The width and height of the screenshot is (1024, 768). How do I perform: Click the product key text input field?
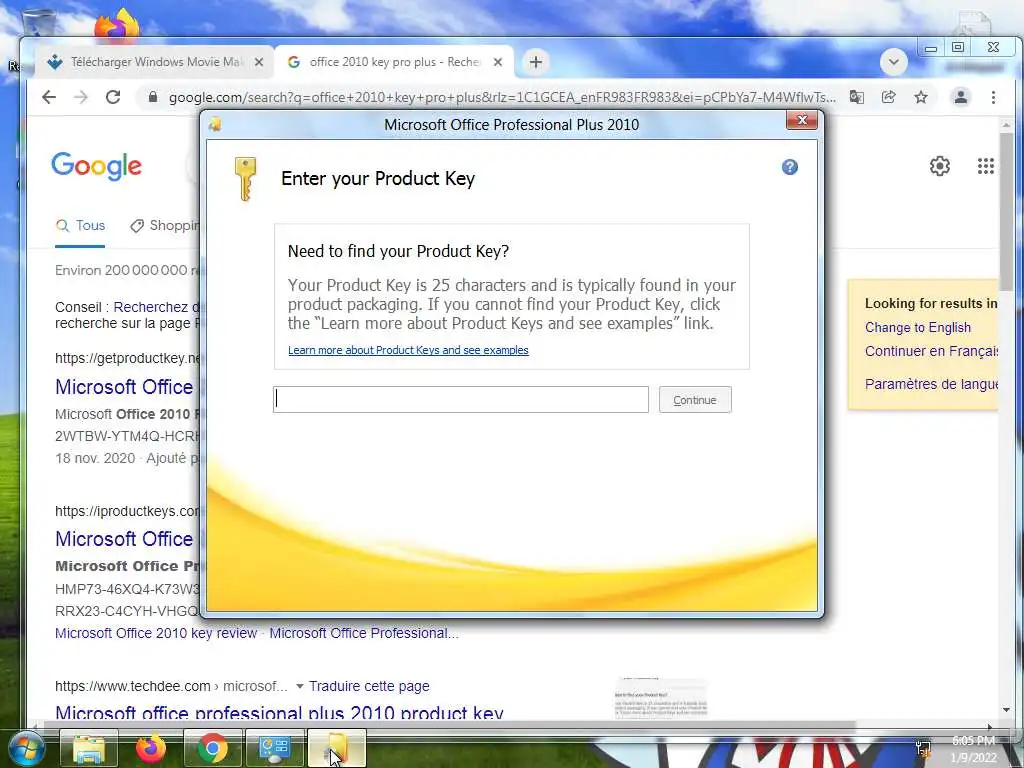(460, 399)
